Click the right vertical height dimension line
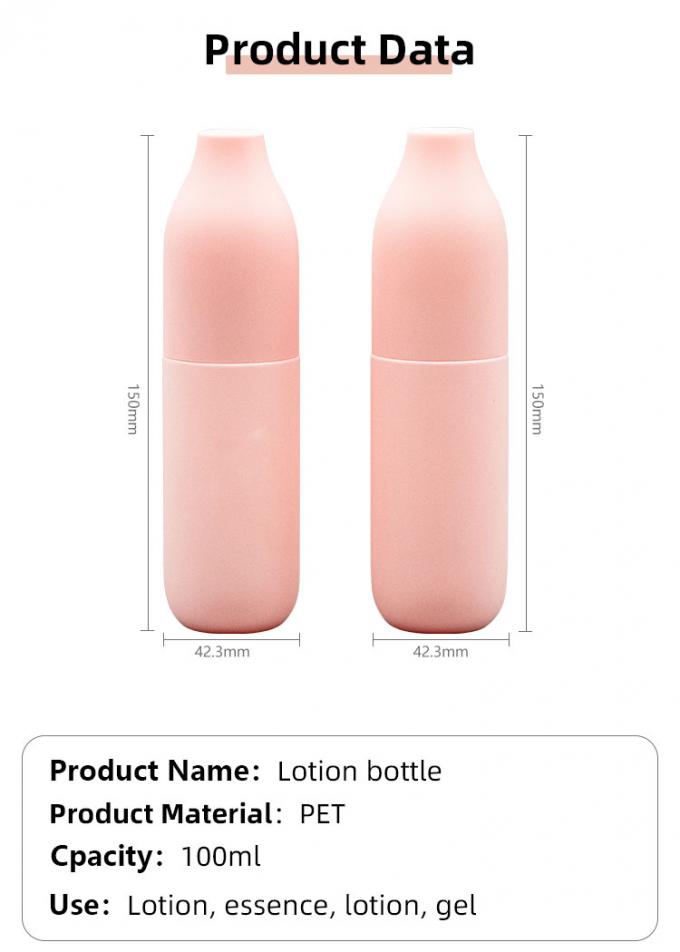This screenshot has width=680, height=952. click(526, 250)
